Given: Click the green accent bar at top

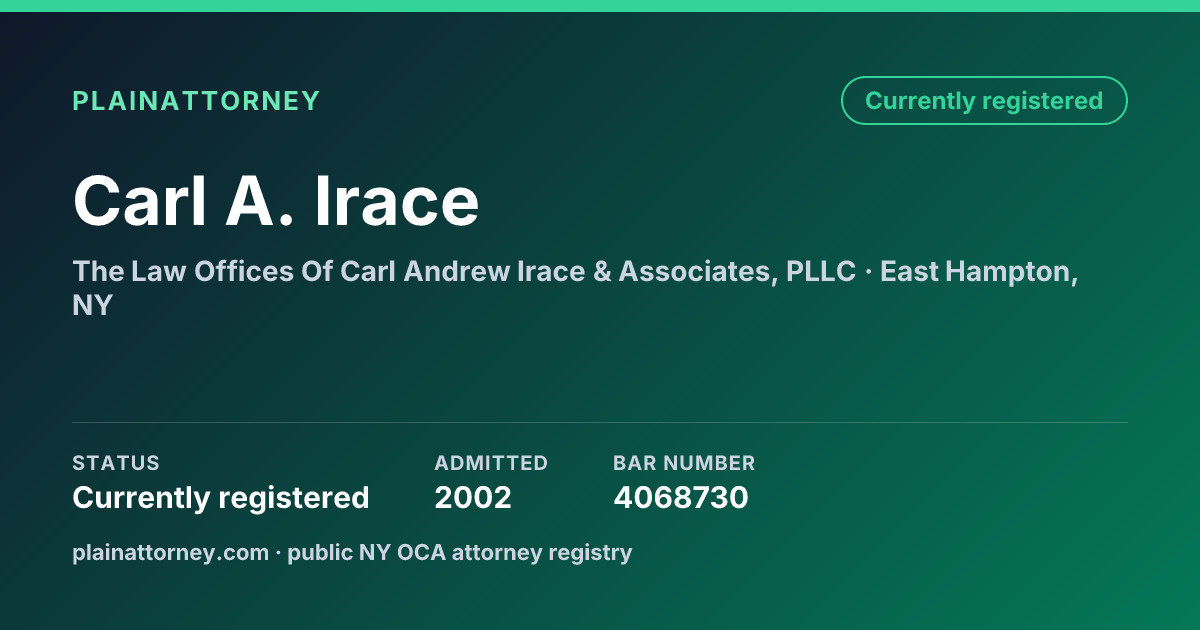Looking at the screenshot, I should [x=600, y=6].
